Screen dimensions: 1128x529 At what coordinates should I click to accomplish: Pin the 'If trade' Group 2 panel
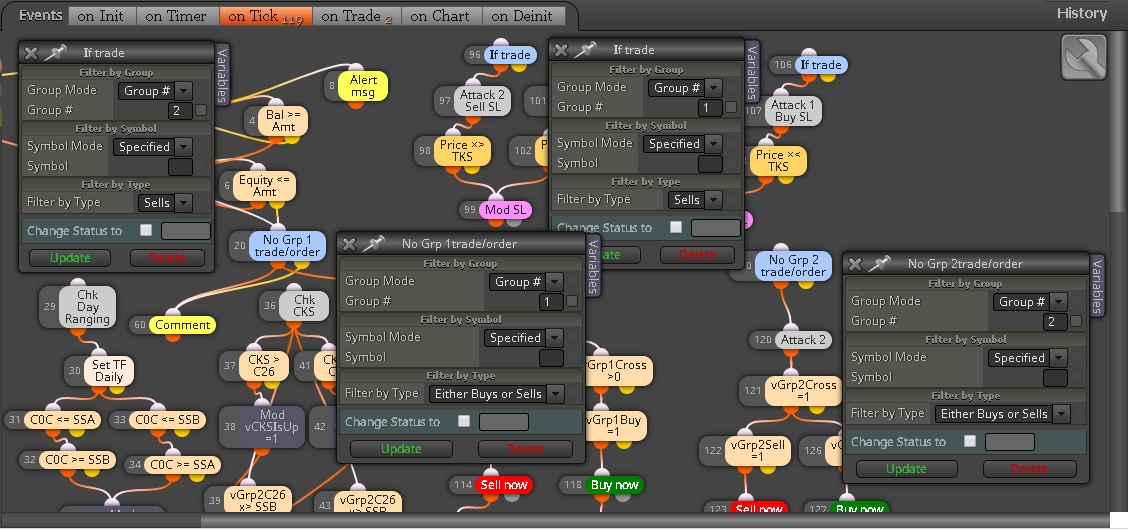[x=55, y=53]
